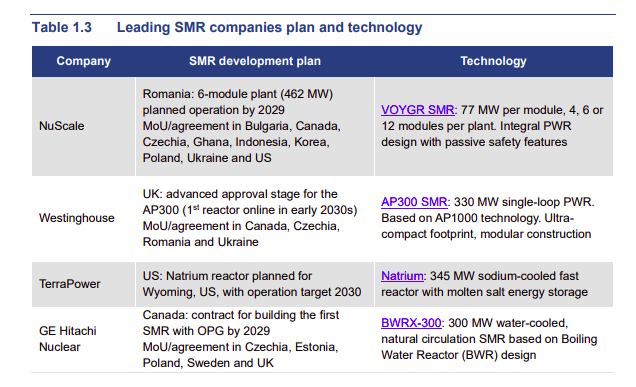Click 'SMR with OPG by 2029' line
The image size is (636, 387).
[x=206, y=331]
